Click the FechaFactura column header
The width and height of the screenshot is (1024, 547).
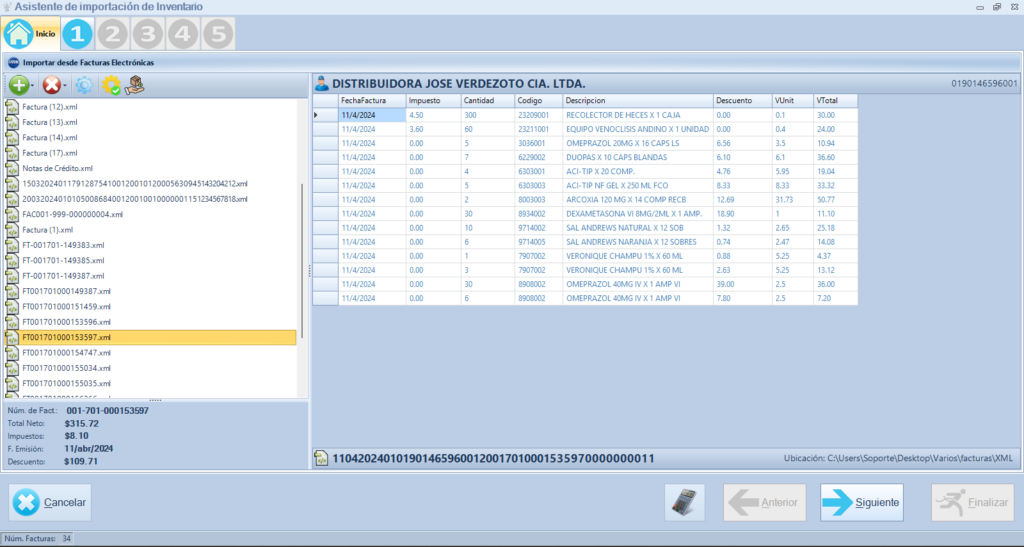pyautogui.click(x=372, y=101)
